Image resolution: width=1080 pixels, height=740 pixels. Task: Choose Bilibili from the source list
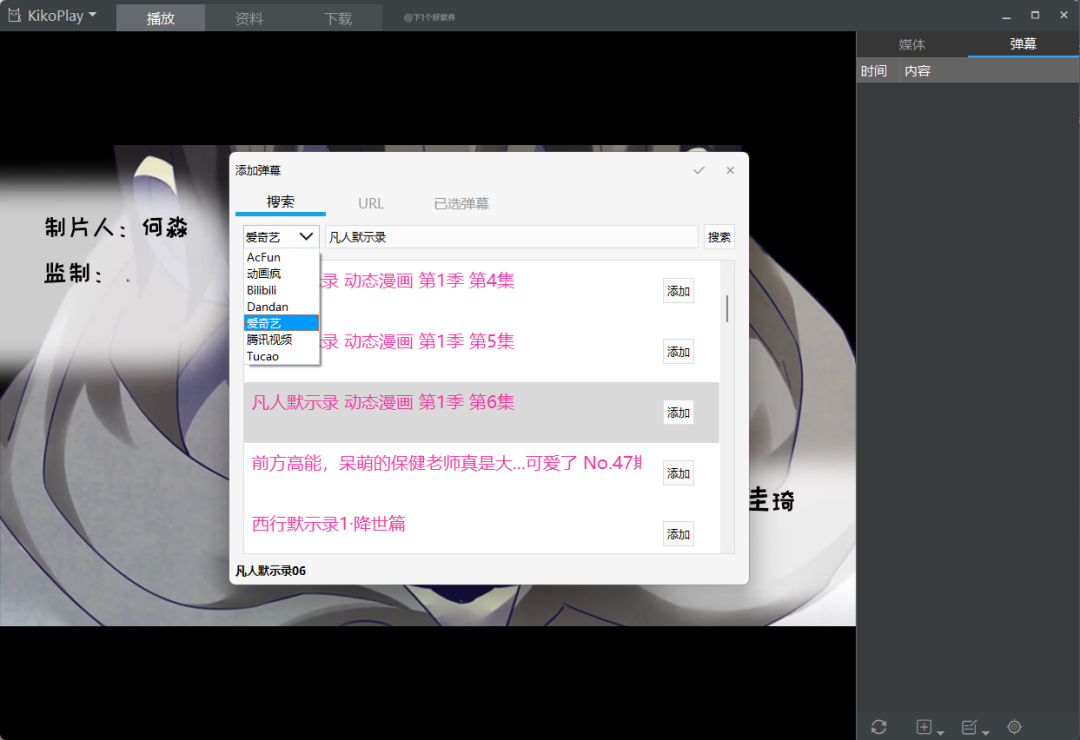tap(281, 290)
